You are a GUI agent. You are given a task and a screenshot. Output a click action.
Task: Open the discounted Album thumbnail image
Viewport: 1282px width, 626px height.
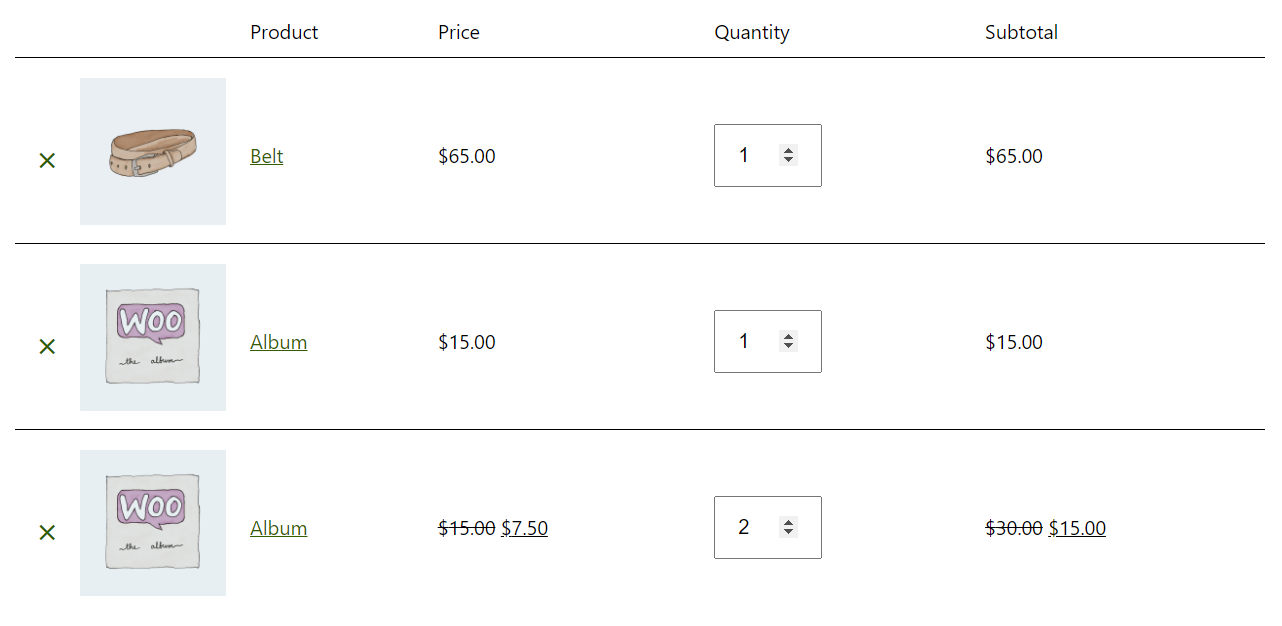(x=153, y=523)
